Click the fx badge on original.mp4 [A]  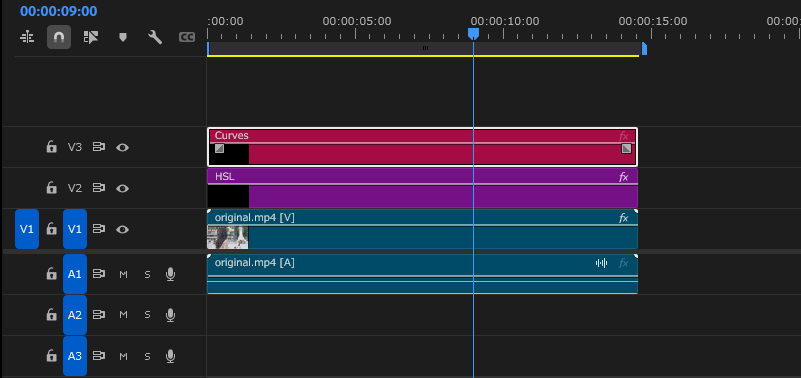tap(623, 263)
